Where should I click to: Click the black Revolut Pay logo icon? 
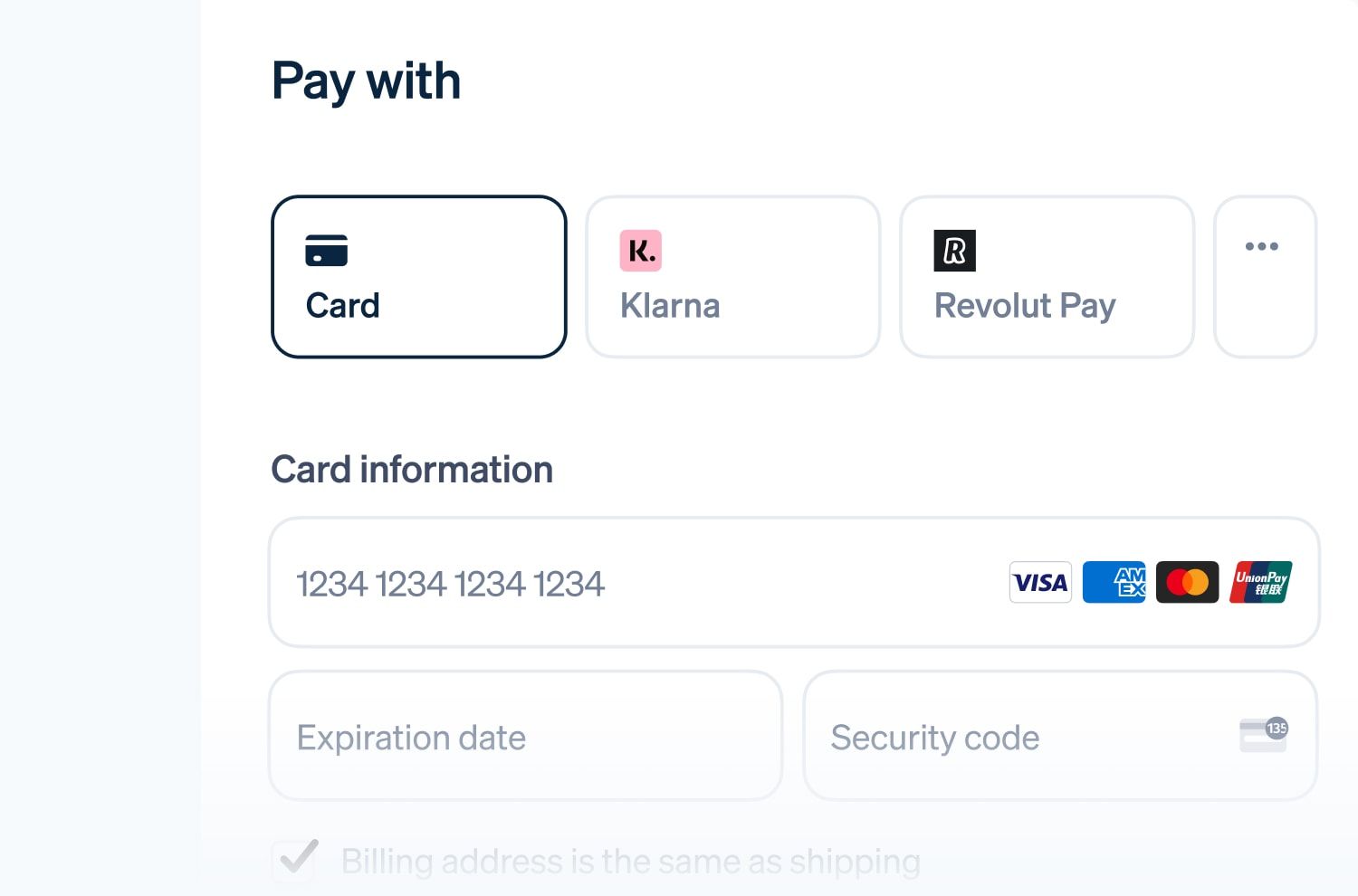click(x=954, y=251)
